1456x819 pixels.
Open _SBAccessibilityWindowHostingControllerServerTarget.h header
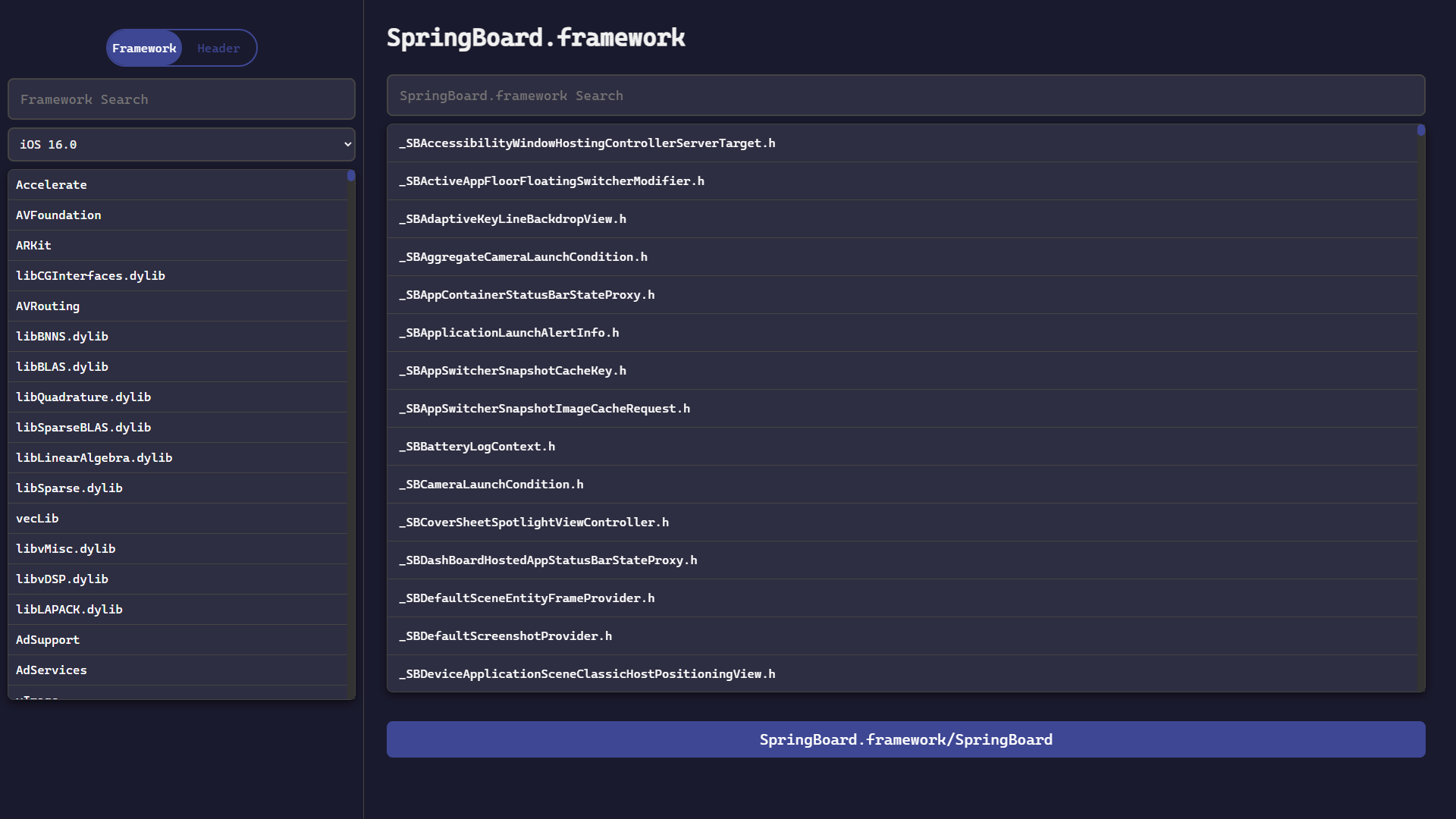[x=902, y=143]
